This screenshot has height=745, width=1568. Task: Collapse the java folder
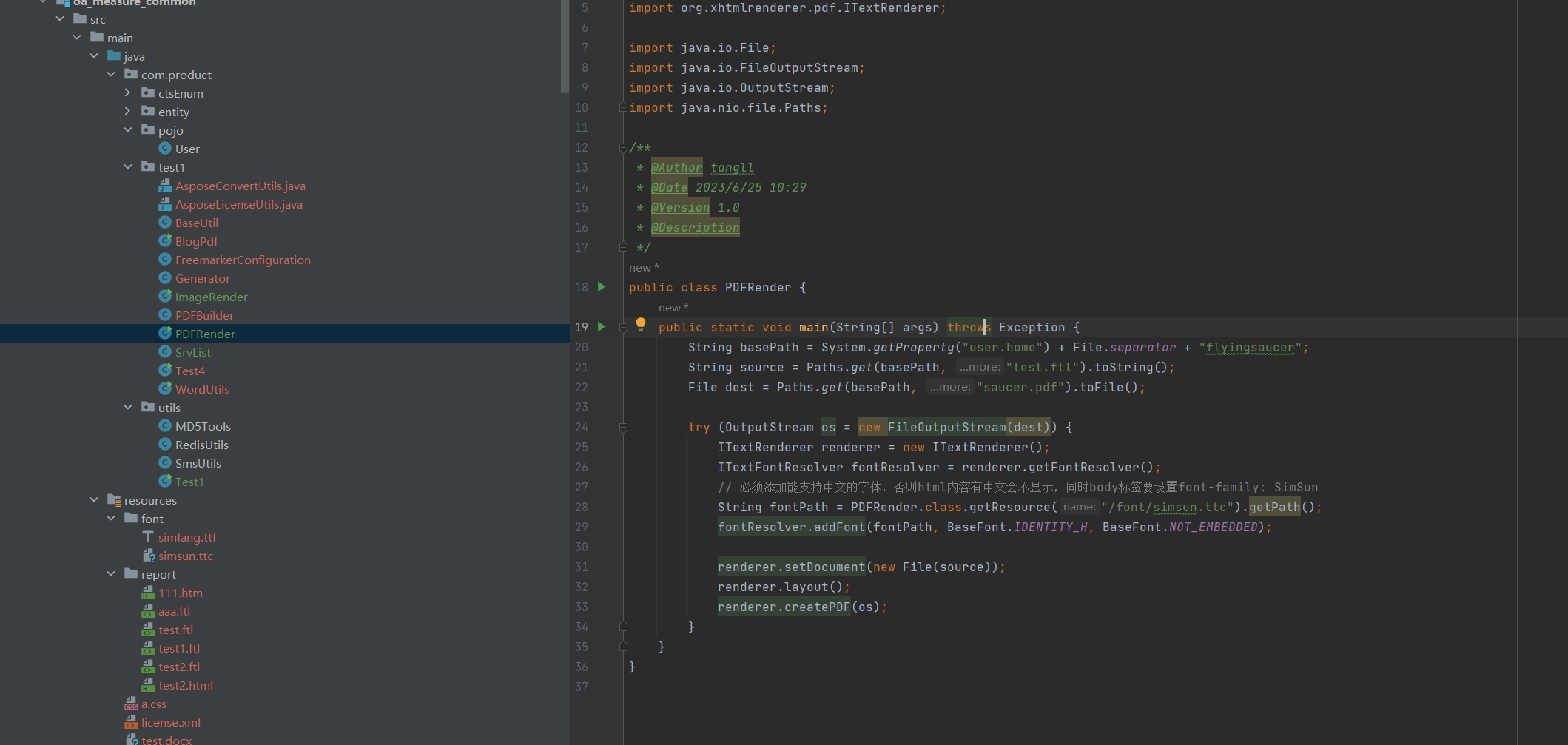pyautogui.click(x=94, y=56)
